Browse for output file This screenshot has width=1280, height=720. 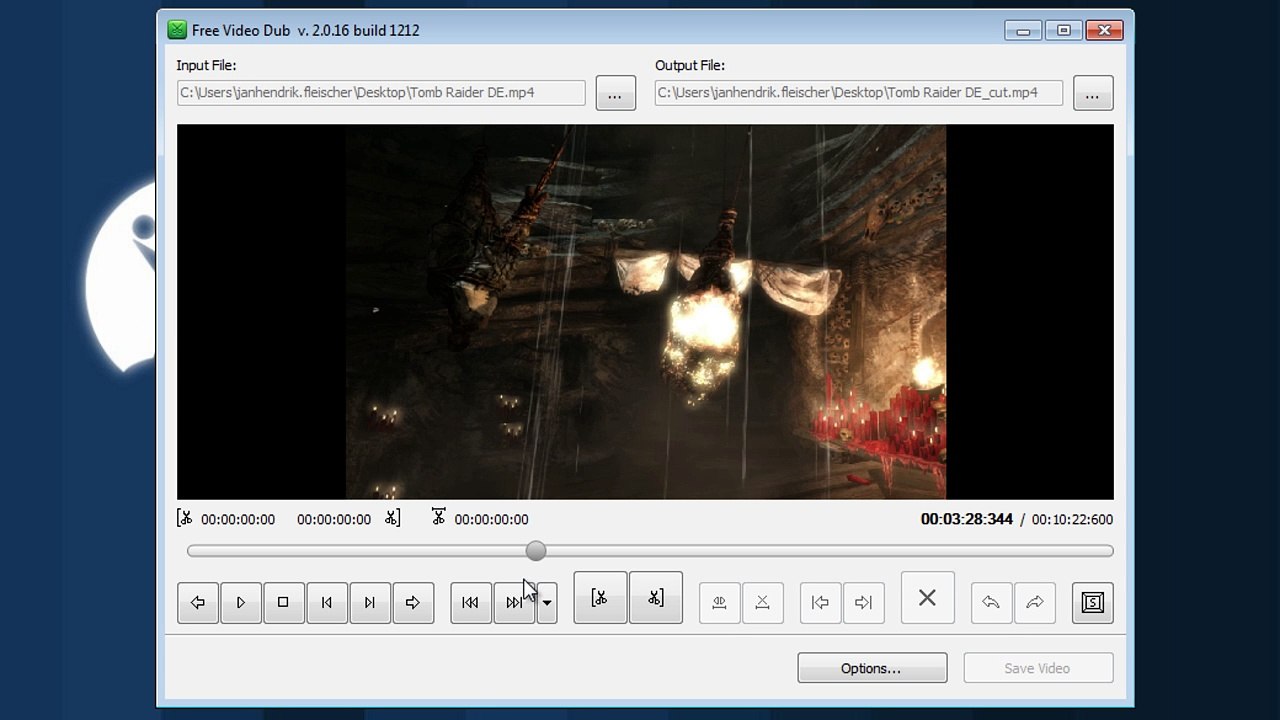(1093, 93)
